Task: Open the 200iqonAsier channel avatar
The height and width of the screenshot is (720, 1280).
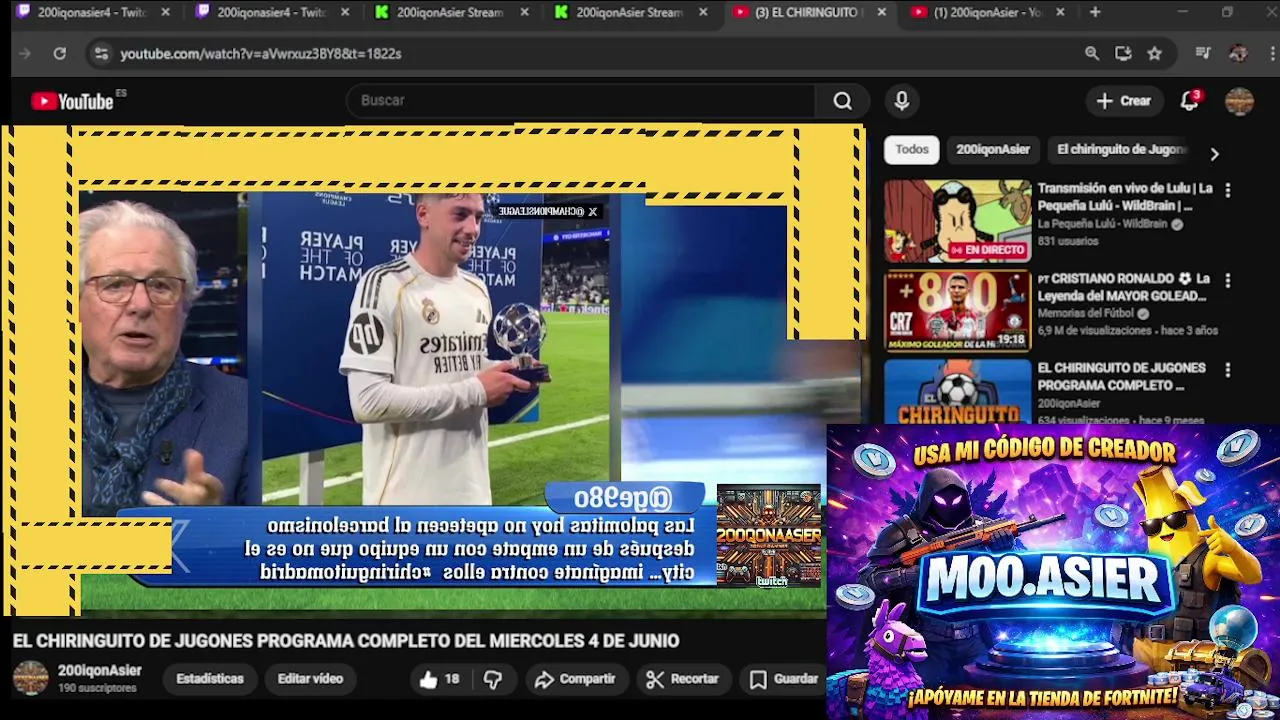Action: (30, 678)
